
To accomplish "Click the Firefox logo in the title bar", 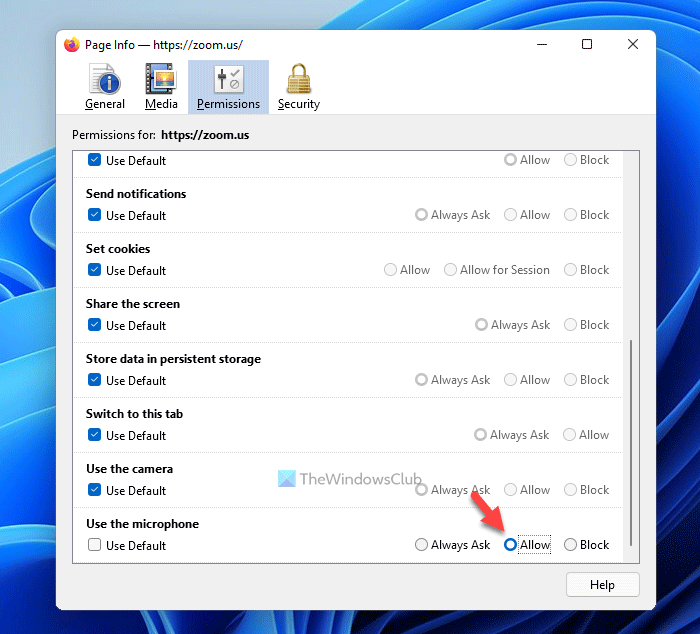I will (71, 45).
